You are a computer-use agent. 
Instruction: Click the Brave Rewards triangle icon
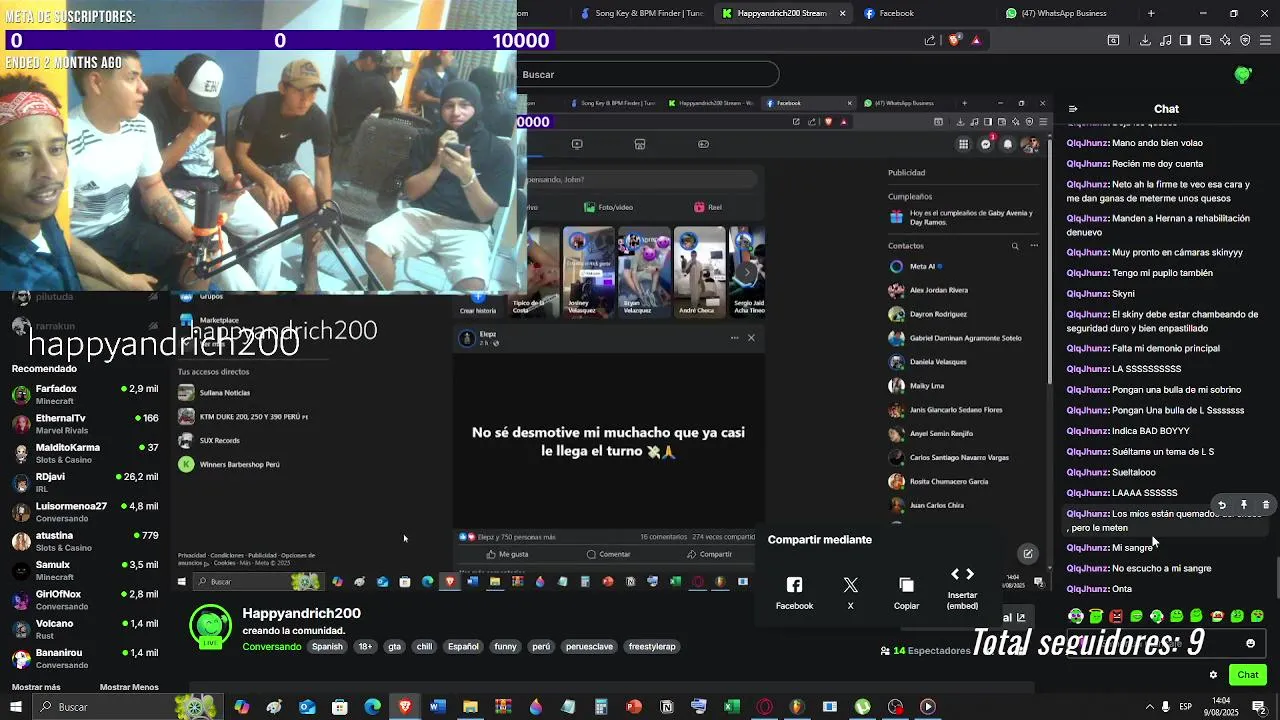click(976, 40)
